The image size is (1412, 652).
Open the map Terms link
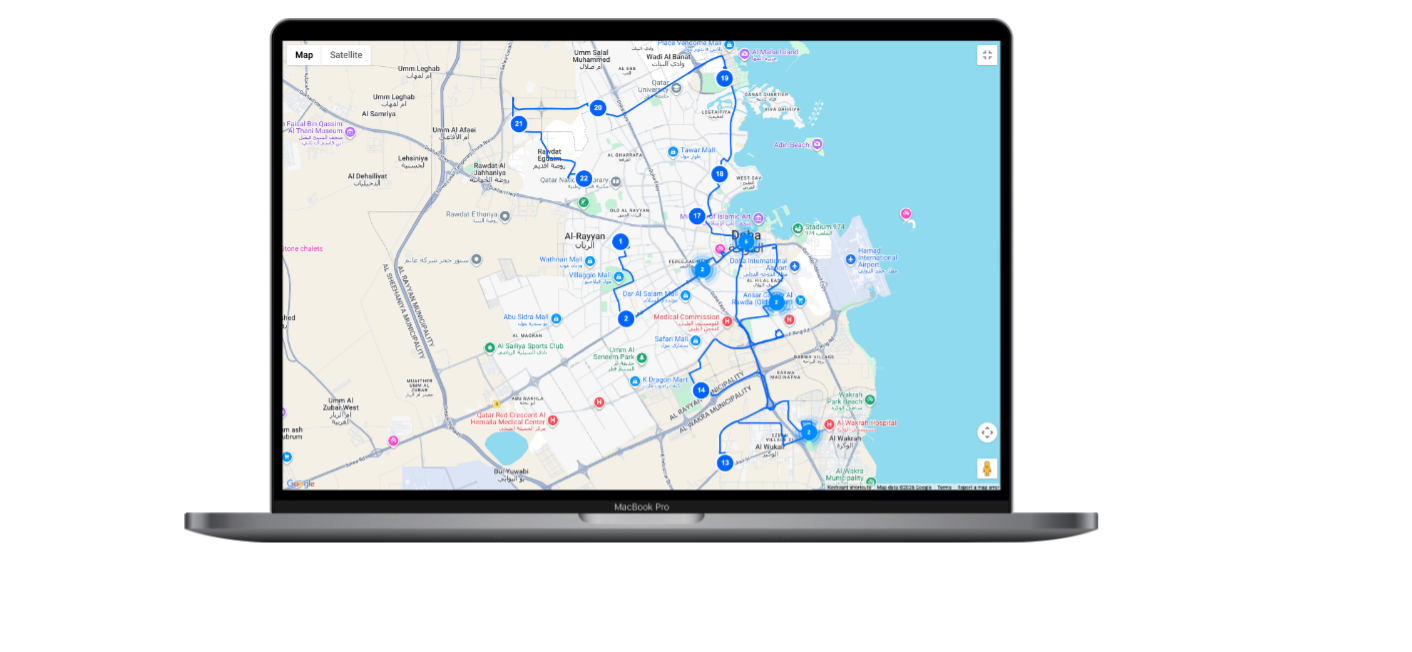[944, 487]
